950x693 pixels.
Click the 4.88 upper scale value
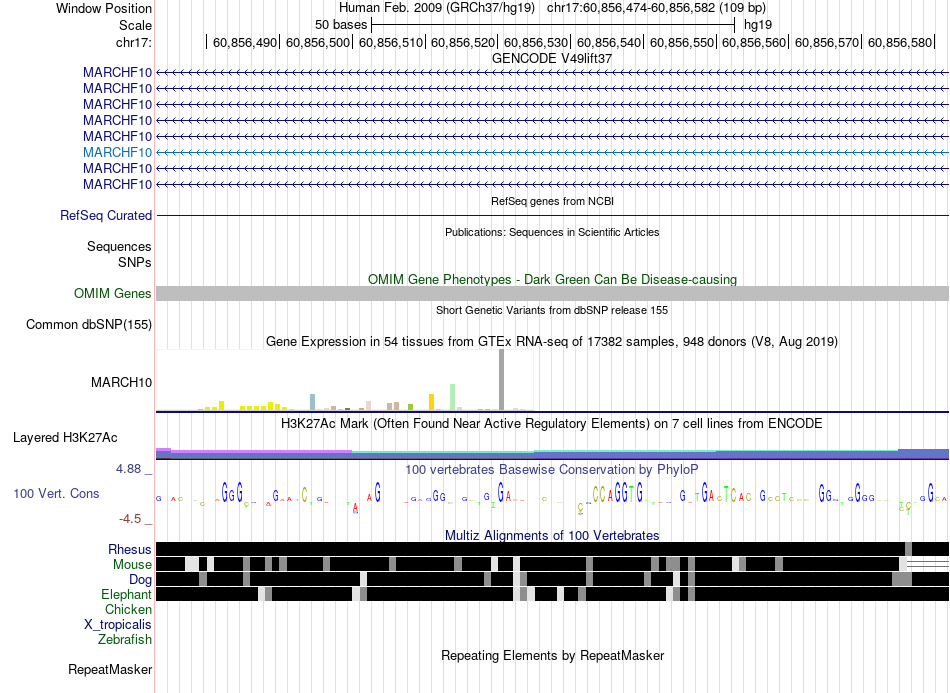[x=128, y=469]
